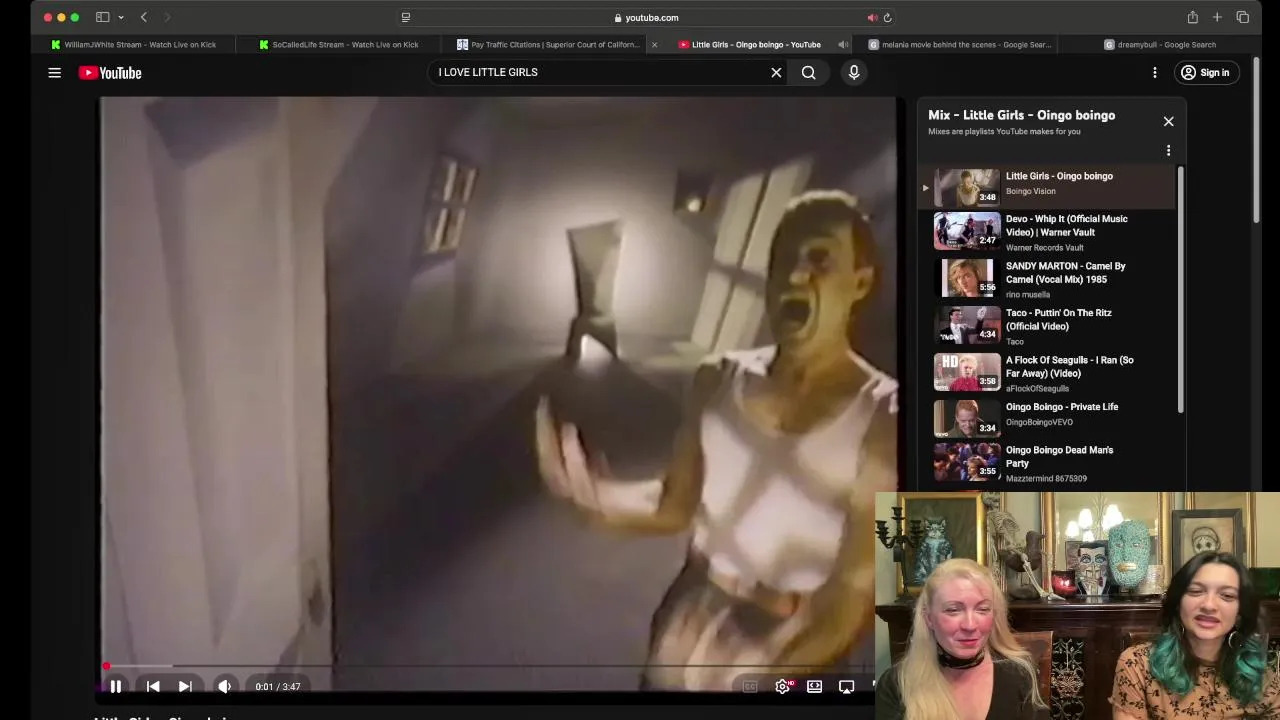Open AirPlay from the player

click(847, 687)
